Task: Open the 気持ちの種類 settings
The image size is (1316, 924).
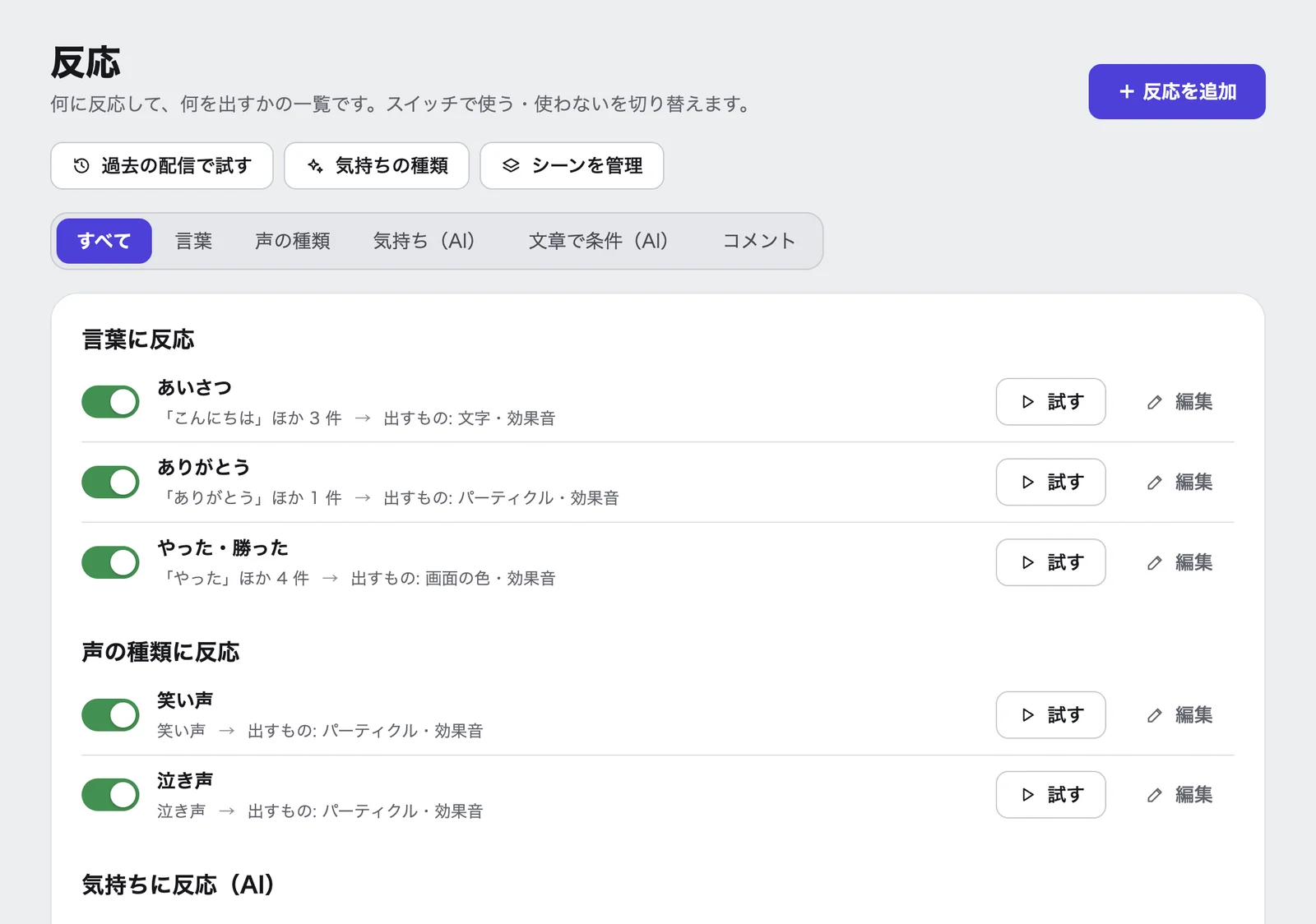Action: tap(377, 166)
